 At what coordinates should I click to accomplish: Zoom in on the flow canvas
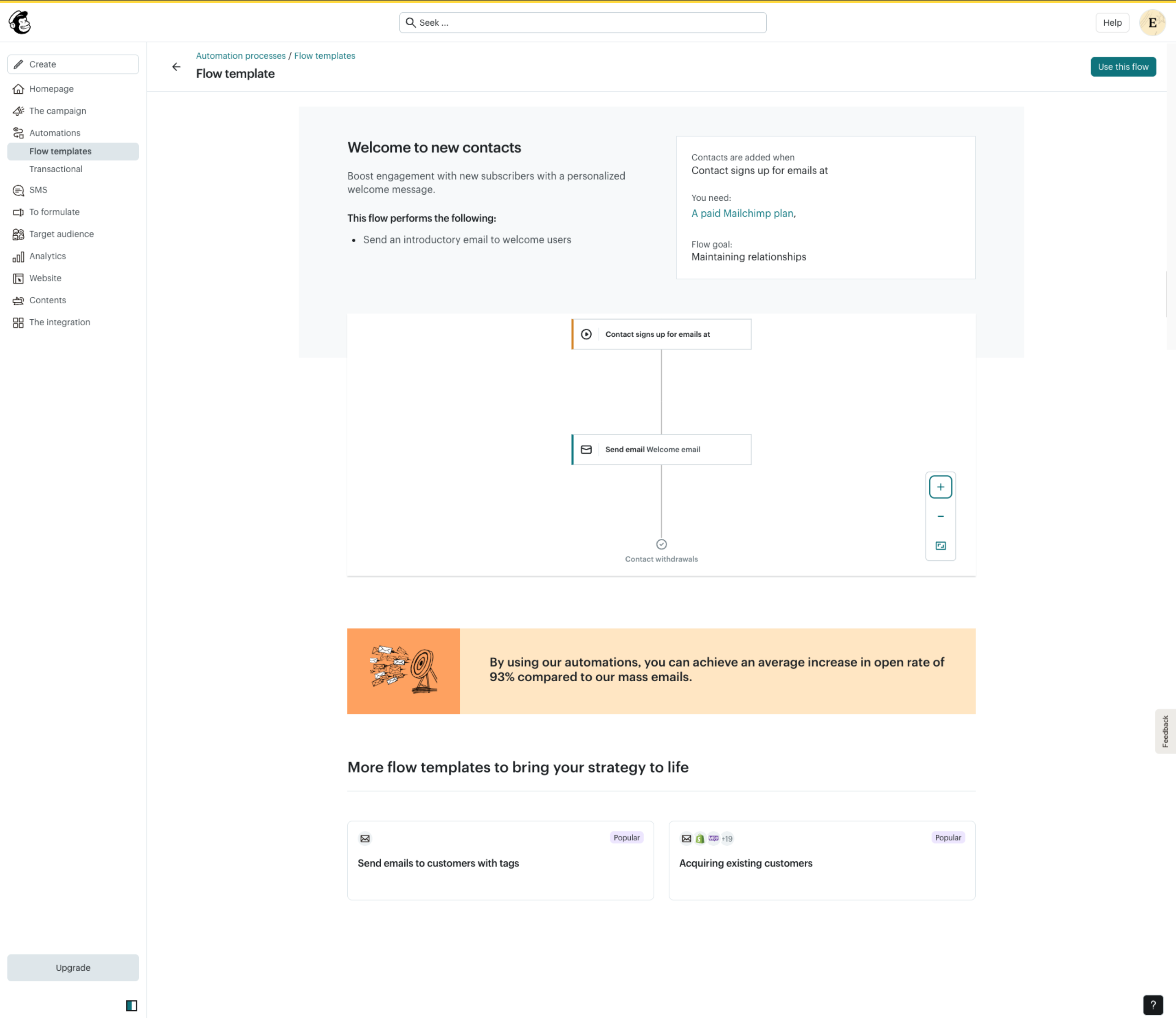tap(940, 487)
